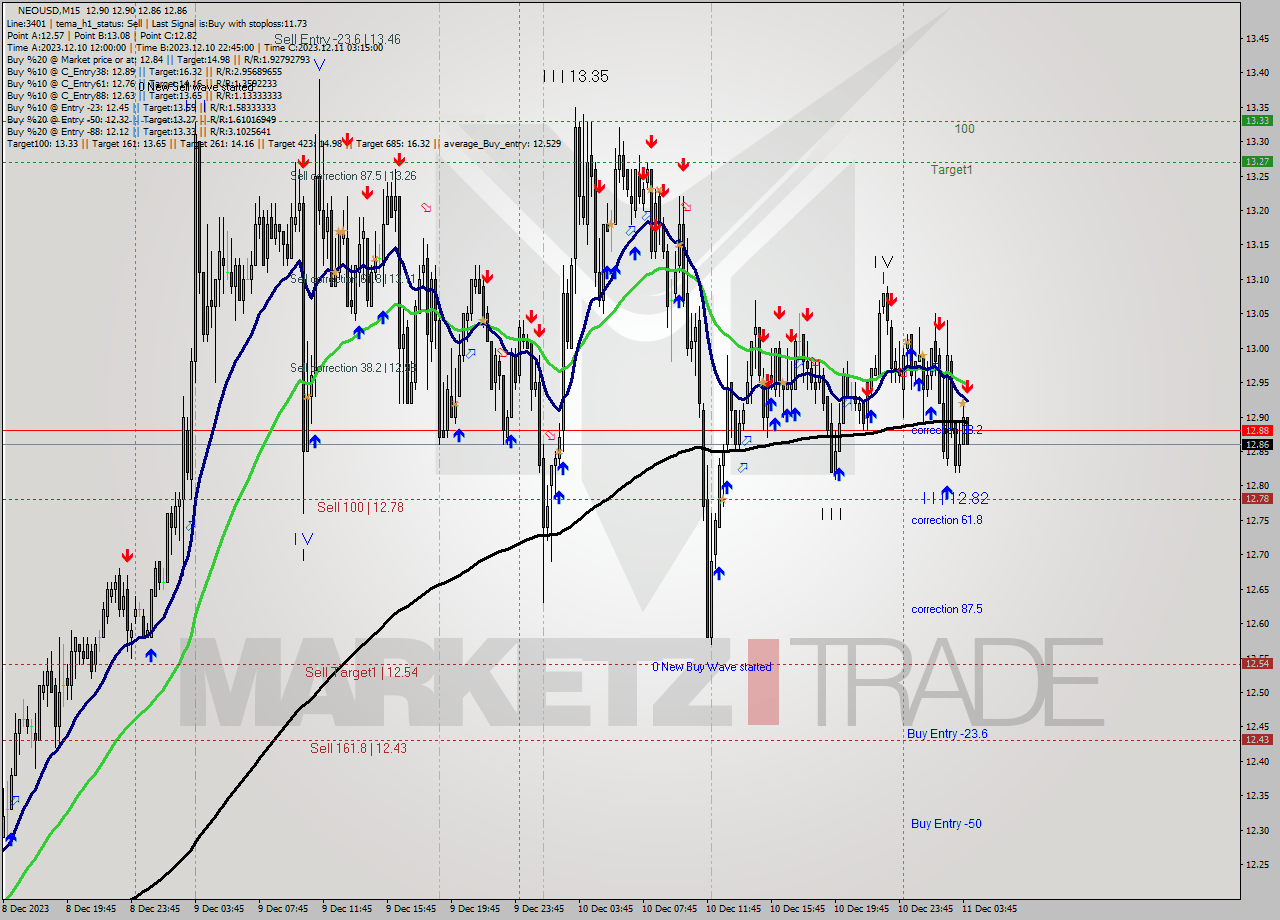
Task: Click the 'average_Buy_entry: 12.529' value
Action: (502, 143)
